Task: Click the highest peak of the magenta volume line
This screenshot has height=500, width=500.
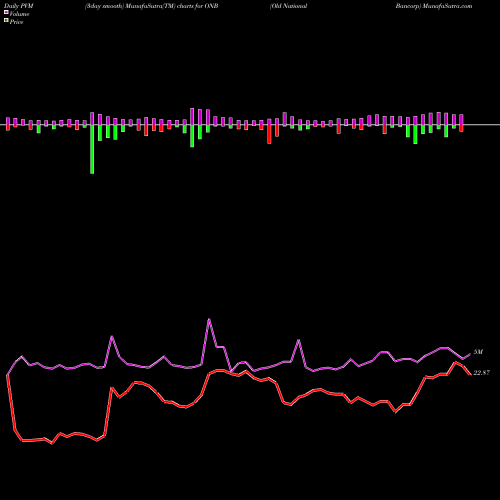Action: (x=209, y=320)
